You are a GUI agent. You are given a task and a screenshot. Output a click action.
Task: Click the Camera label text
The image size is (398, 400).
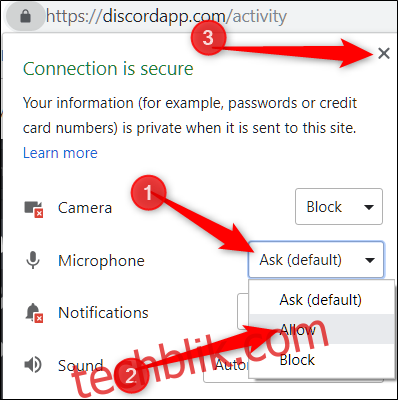click(85, 208)
